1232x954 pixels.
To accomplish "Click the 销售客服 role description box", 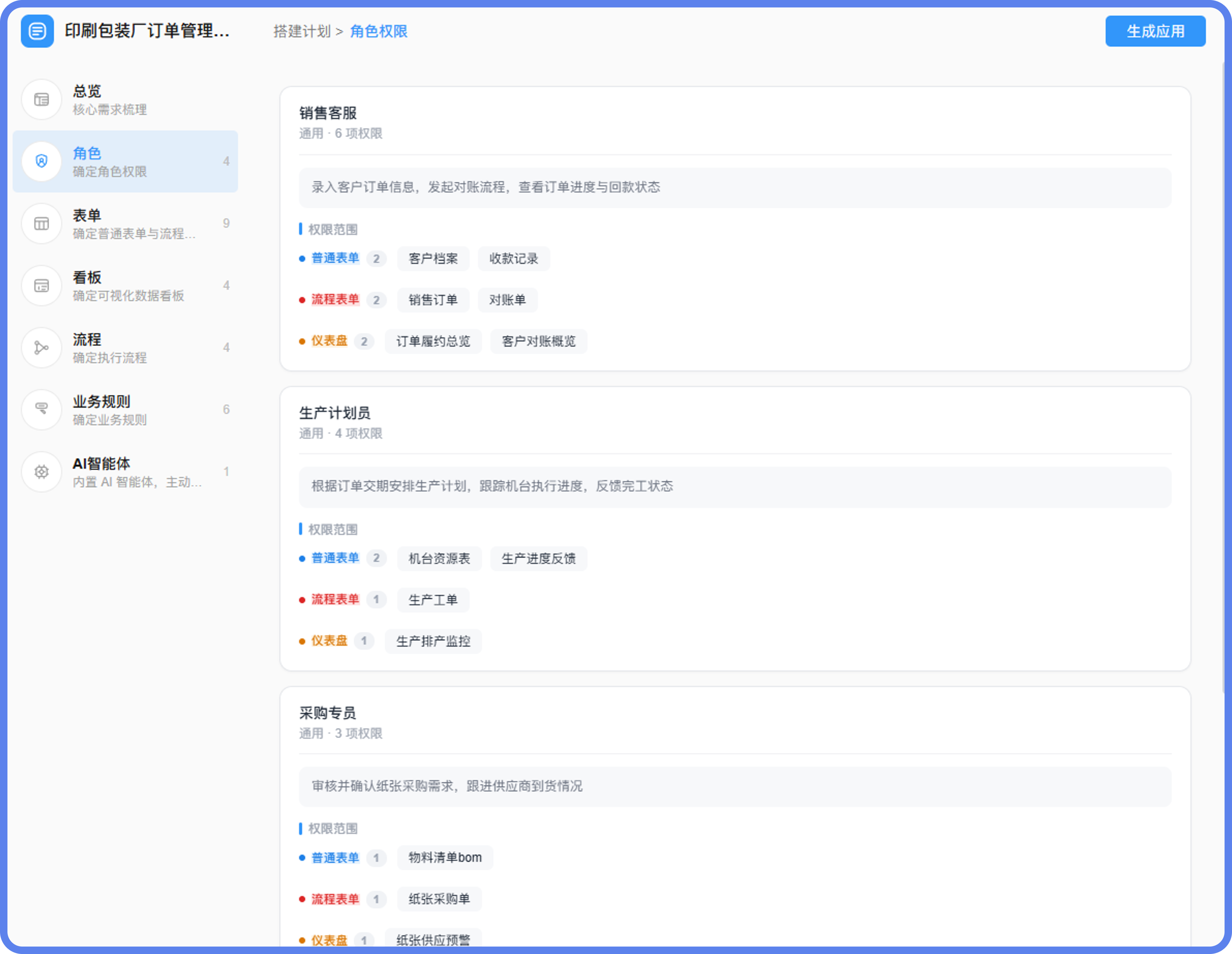I will pos(735,187).
